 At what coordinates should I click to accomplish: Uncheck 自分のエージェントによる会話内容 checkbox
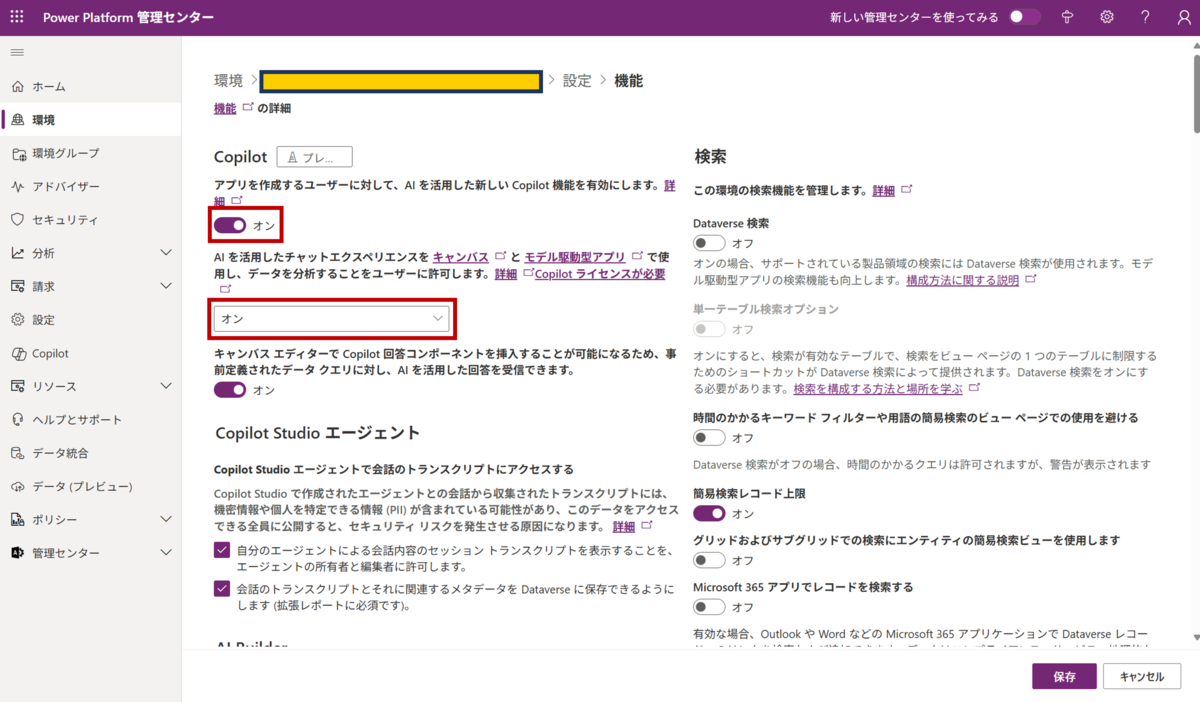click(x=222, y=550)
